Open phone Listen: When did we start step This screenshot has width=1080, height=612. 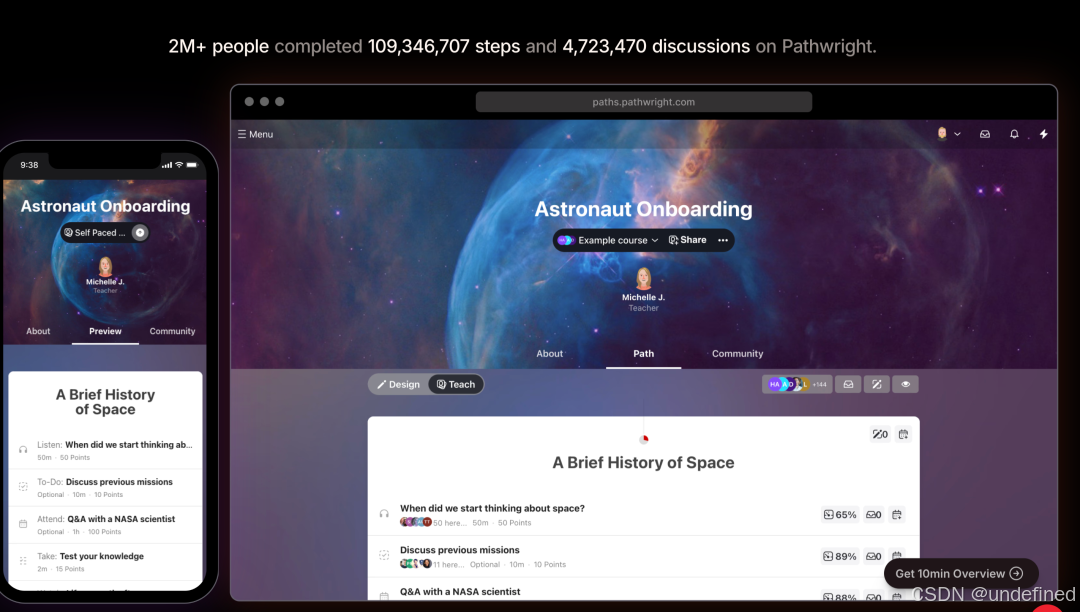point(115,445)
